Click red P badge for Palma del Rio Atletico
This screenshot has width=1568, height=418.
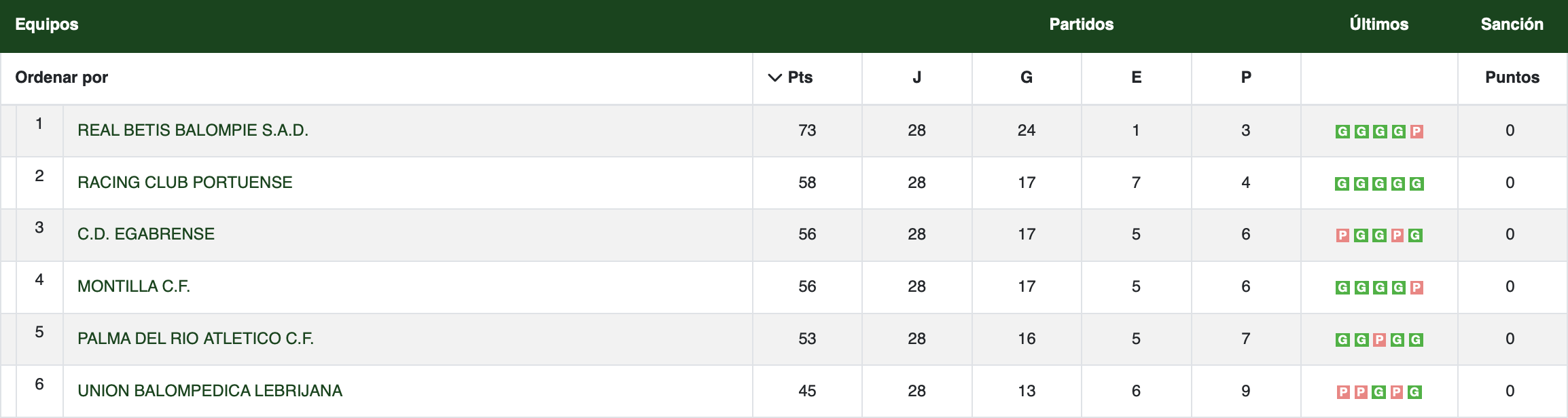tap(1379, 340)
